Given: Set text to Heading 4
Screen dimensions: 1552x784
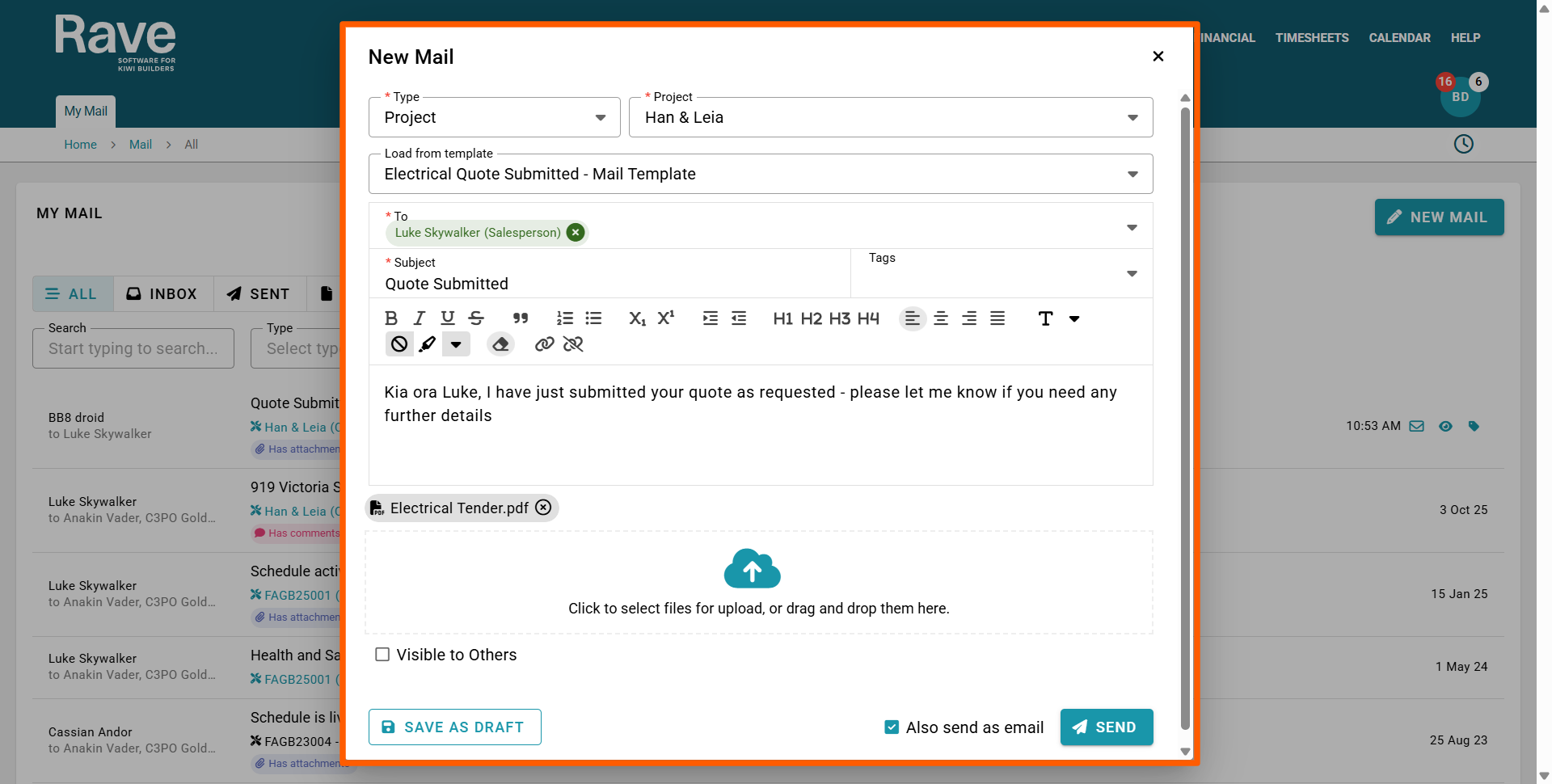Looking at the screenshot, I should pyautogui.click(x=868, y=318).
